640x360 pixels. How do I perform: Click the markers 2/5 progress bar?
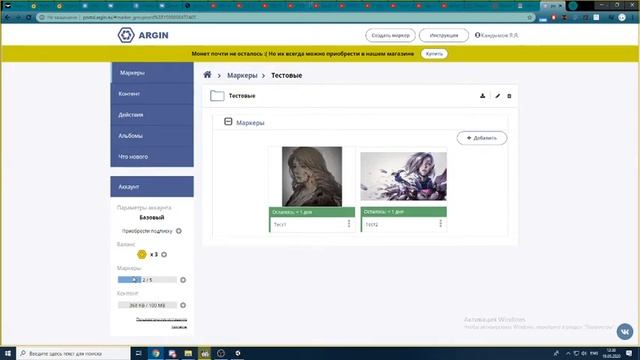(147, 280)
